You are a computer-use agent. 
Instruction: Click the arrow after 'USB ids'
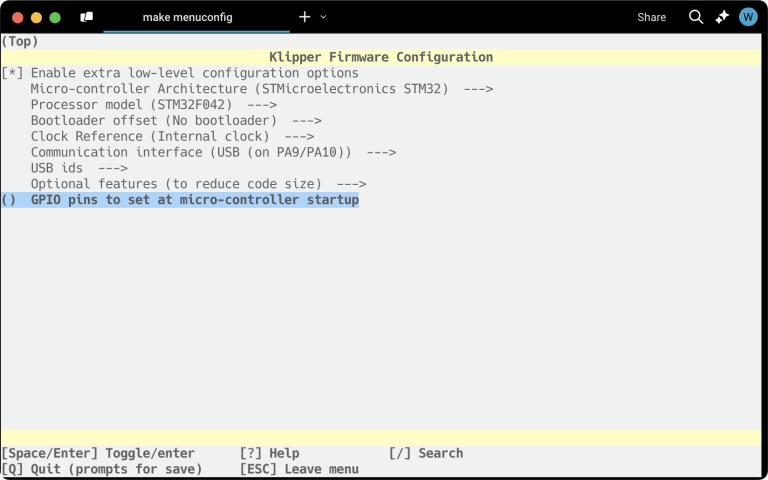coord(113,168)
